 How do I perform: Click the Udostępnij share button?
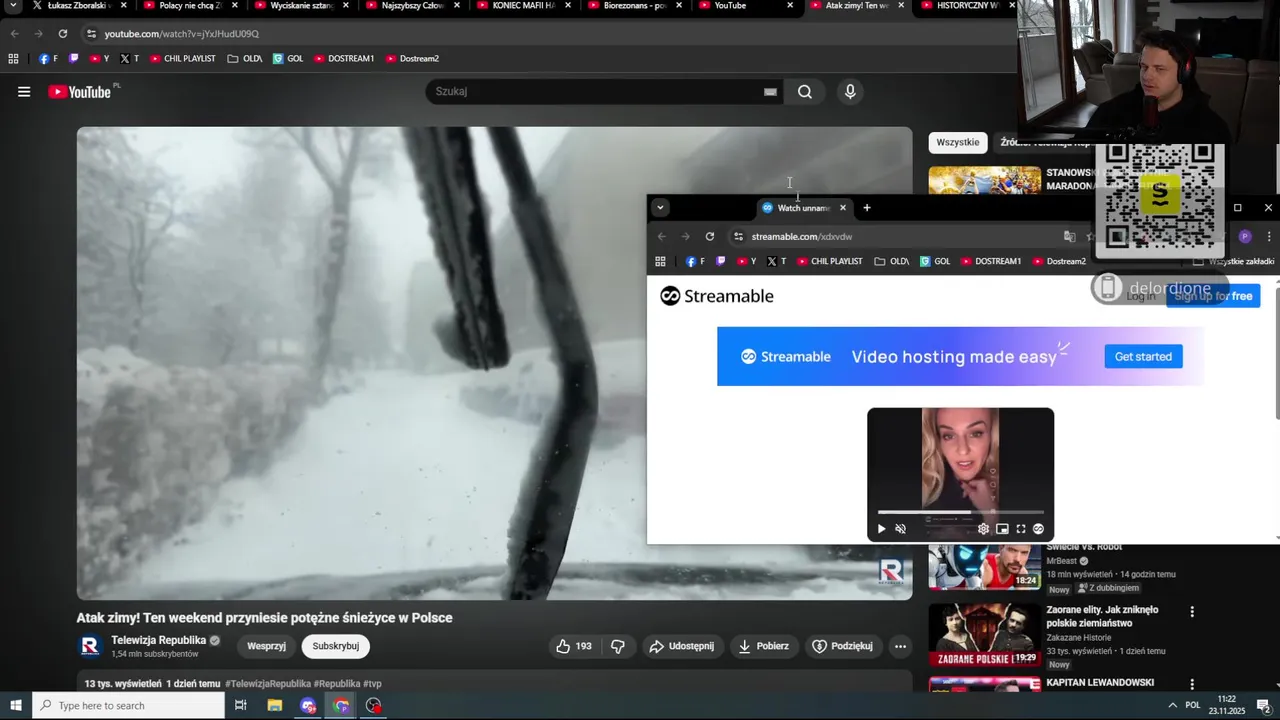pyautogui.click(x=682, y=646)
